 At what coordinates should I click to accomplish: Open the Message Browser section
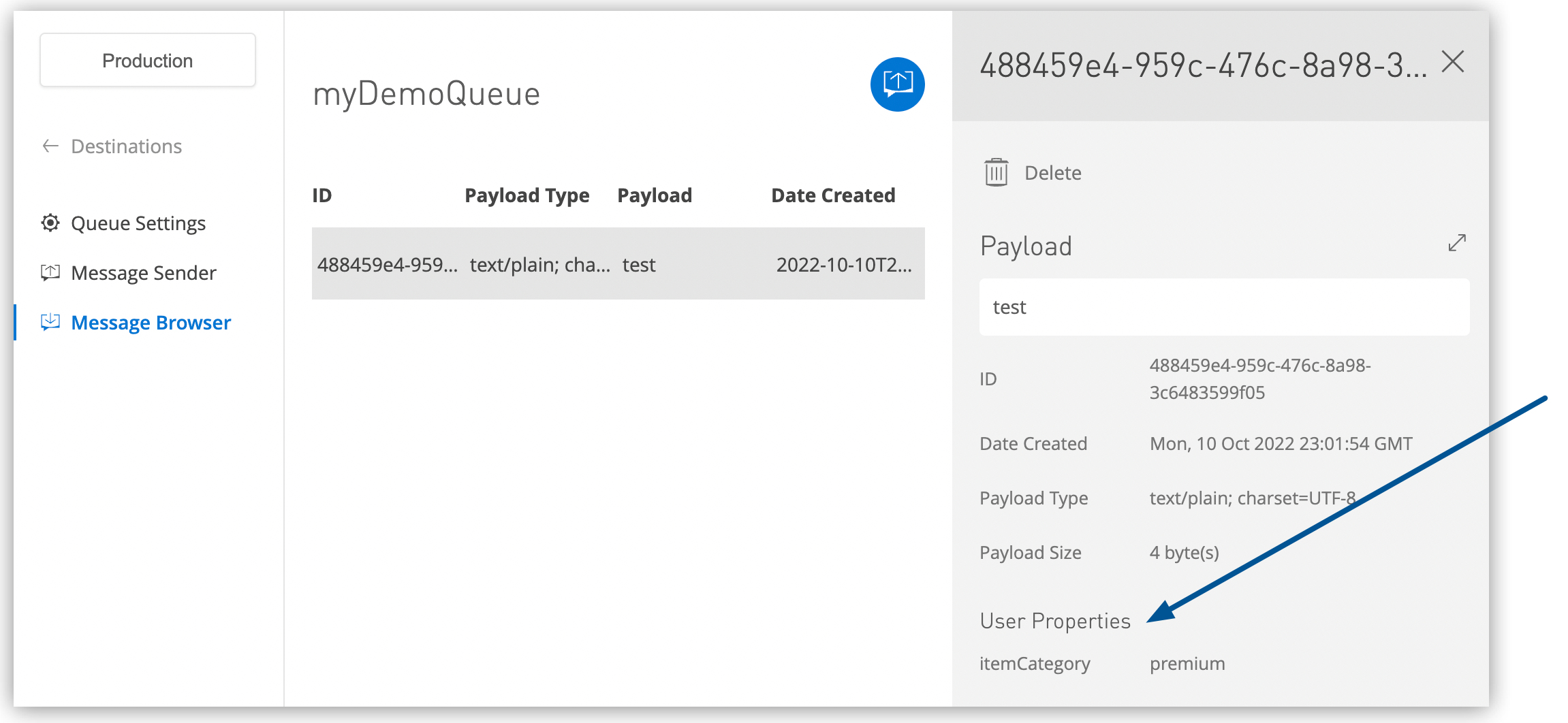click(151, 322)
